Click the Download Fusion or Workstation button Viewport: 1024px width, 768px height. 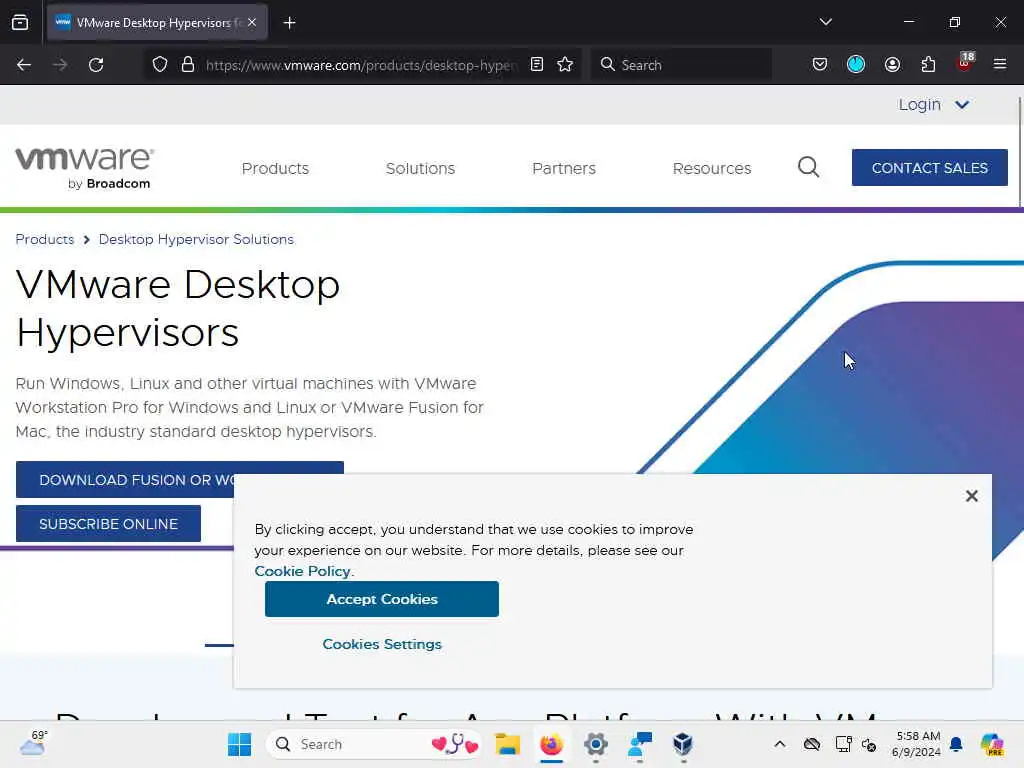pos(125,480)
